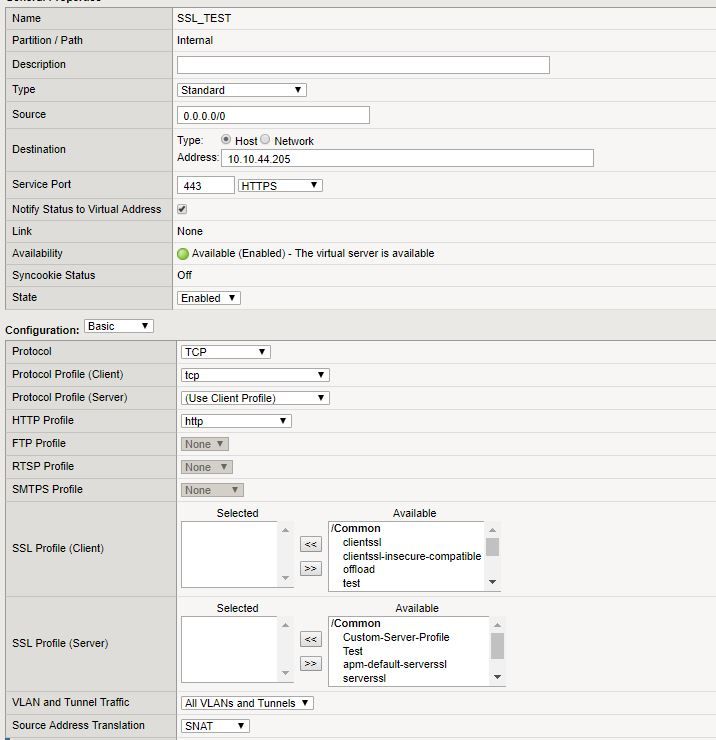Open the Service Port HTTPS dropdown
The height and width of the screenshot is (740, 716).
[280, 185]
